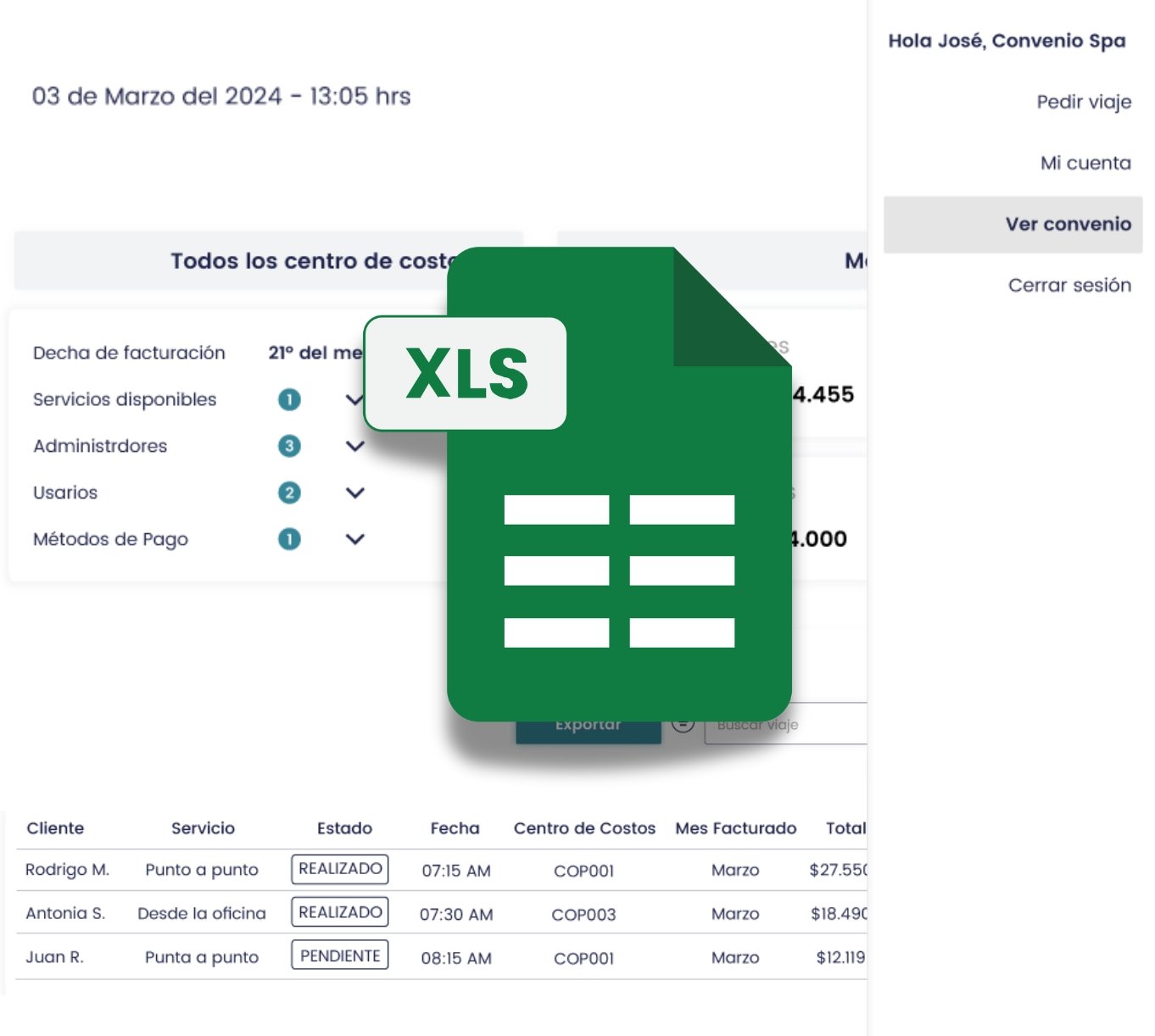Click the REALIZADO status badge for Rodrigo M.
Screen dimensions: 1155x1036
339,868
